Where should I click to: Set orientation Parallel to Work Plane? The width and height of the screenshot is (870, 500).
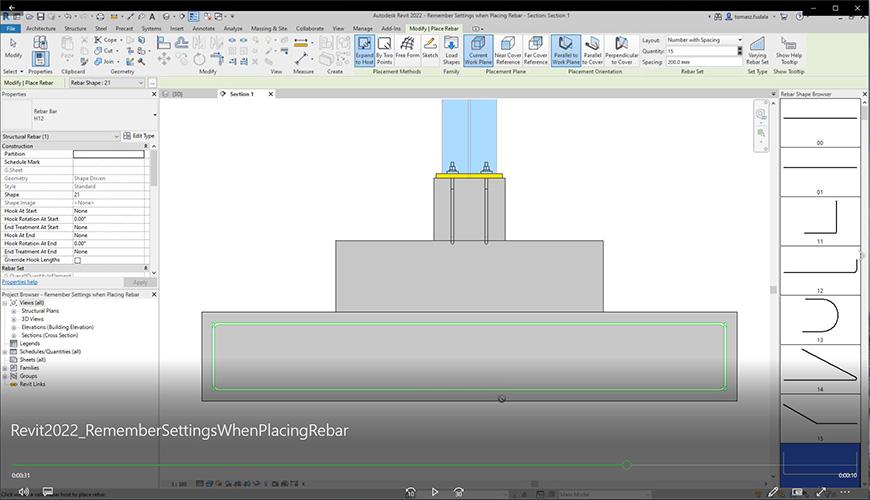[x=565, y=50]
